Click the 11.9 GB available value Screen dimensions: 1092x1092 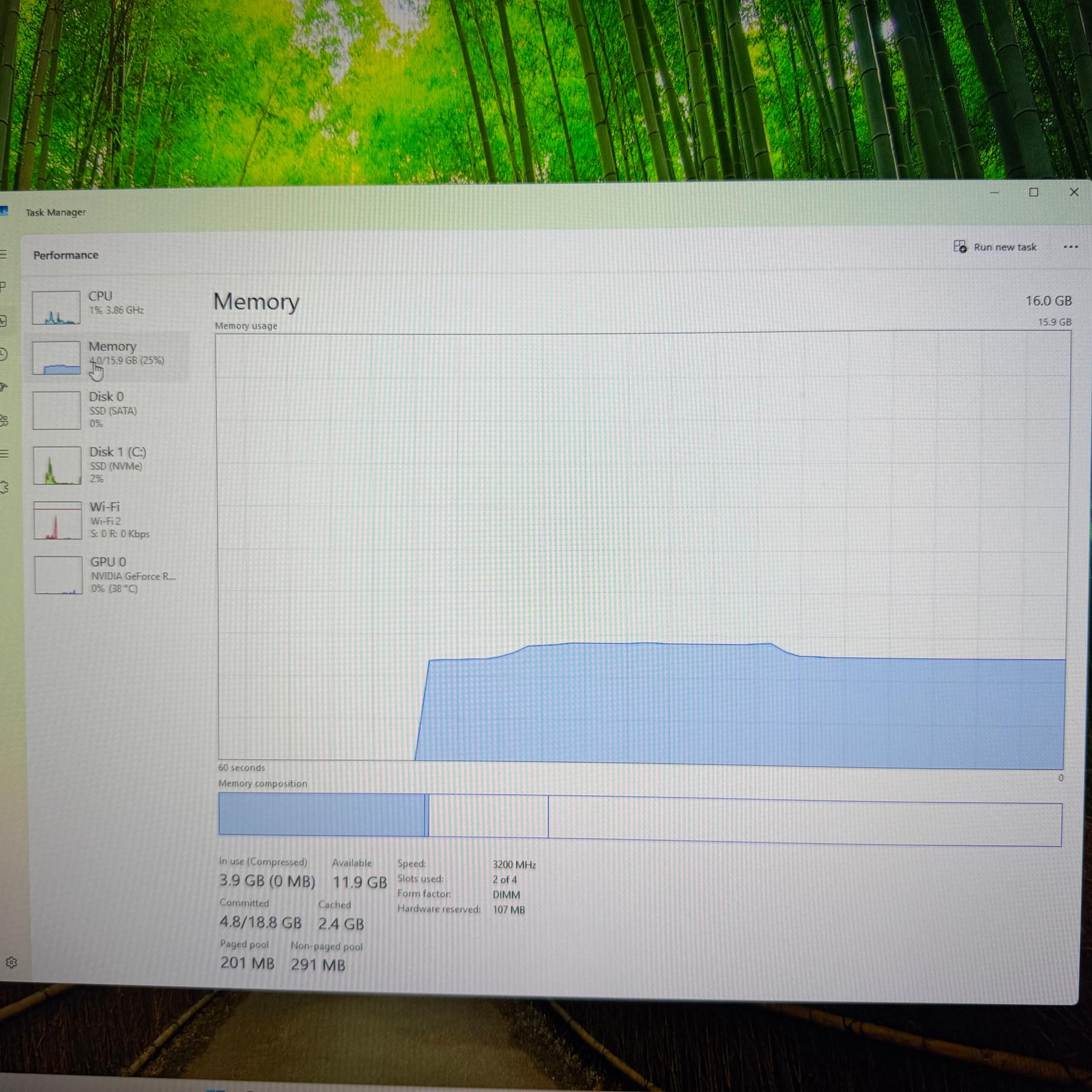[x=359, y=882]
